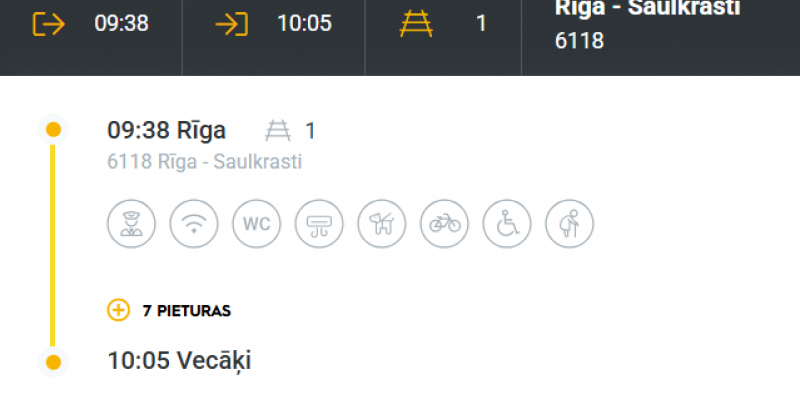This screenshot has width=800, height=410.
Task: Click the orange plus circle icon
Action: click(x=118, y=310)
